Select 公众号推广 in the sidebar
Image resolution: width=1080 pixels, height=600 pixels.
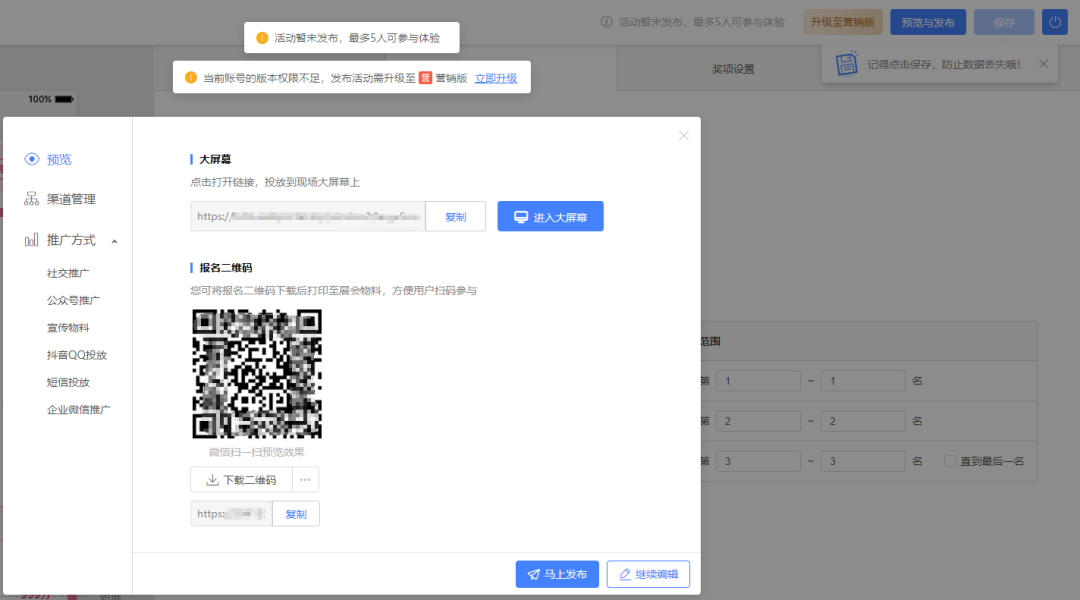74,300
